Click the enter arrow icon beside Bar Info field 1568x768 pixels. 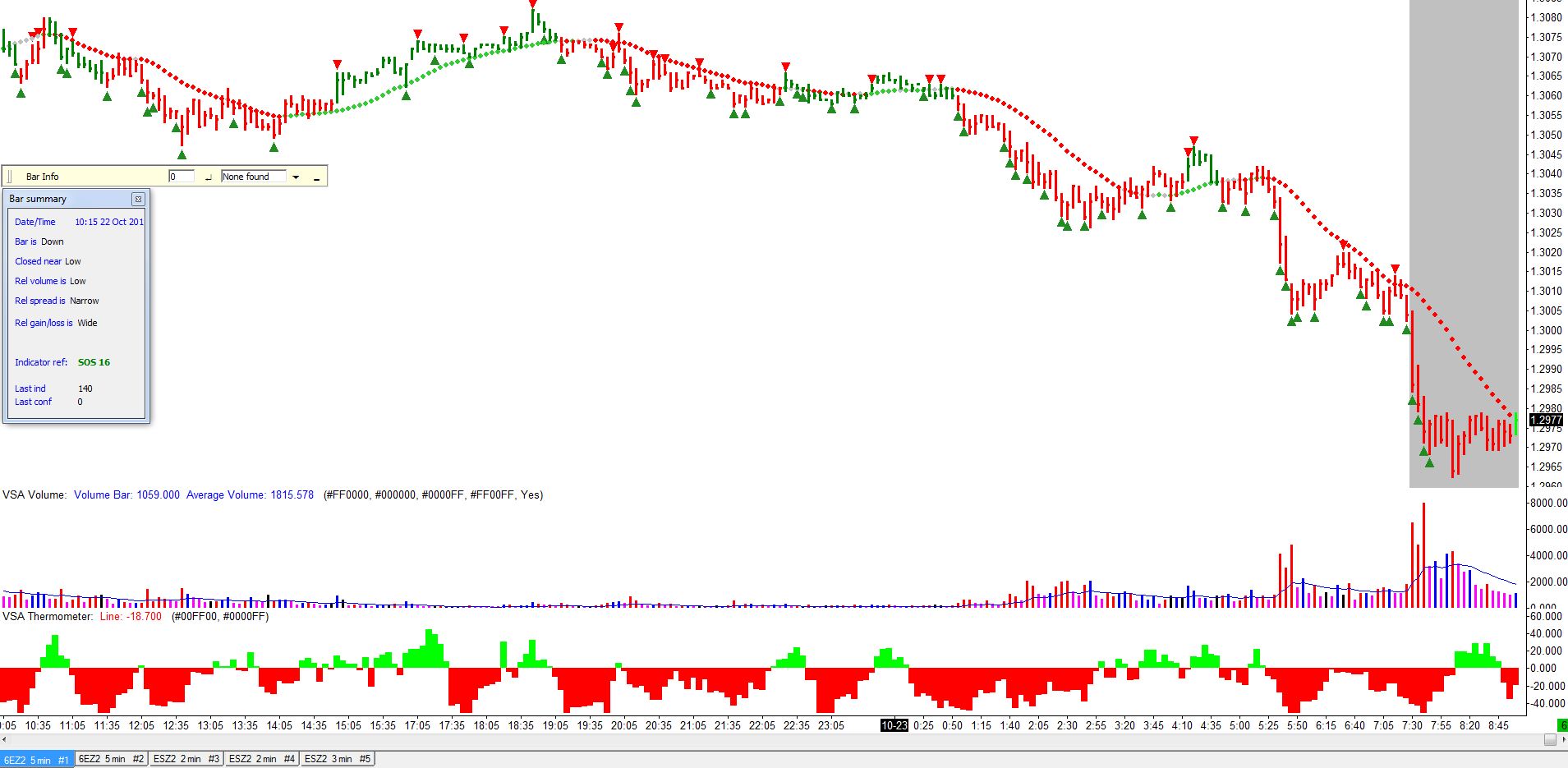(x=209, y=177)
